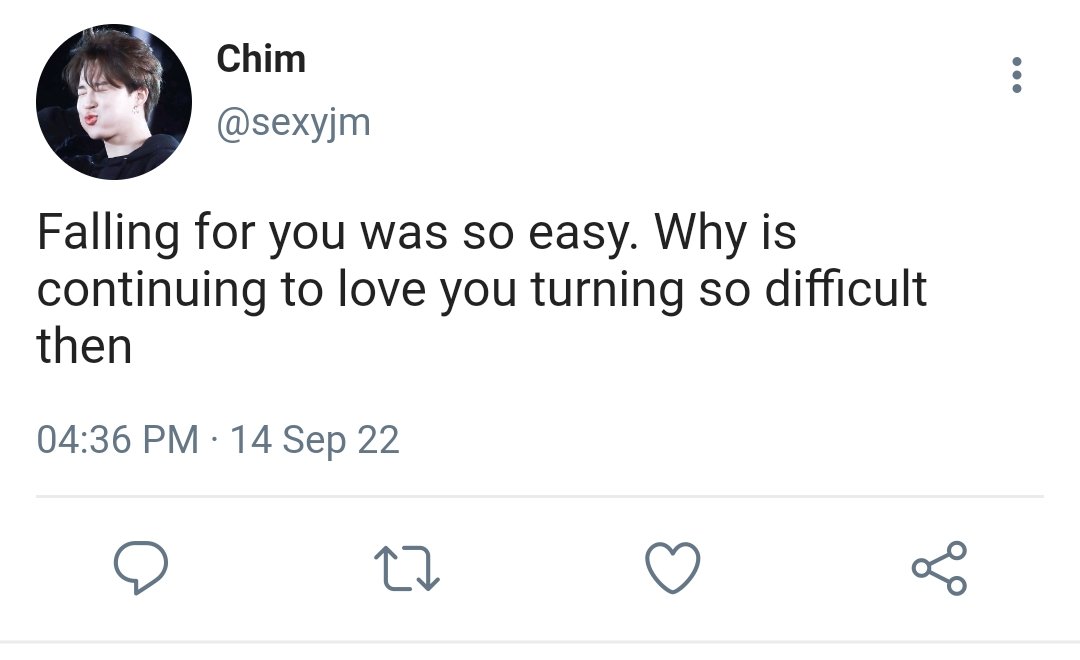Click the phrase 'Why is' in the tweet
Viewport: 1080px width, 660px height.
pyautogui.click(x=725, y=233)
